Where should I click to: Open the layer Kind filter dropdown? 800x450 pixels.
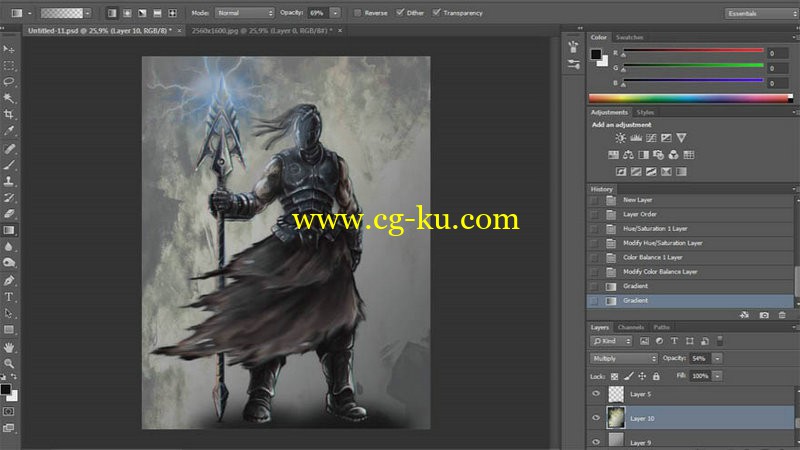[611, 341]
